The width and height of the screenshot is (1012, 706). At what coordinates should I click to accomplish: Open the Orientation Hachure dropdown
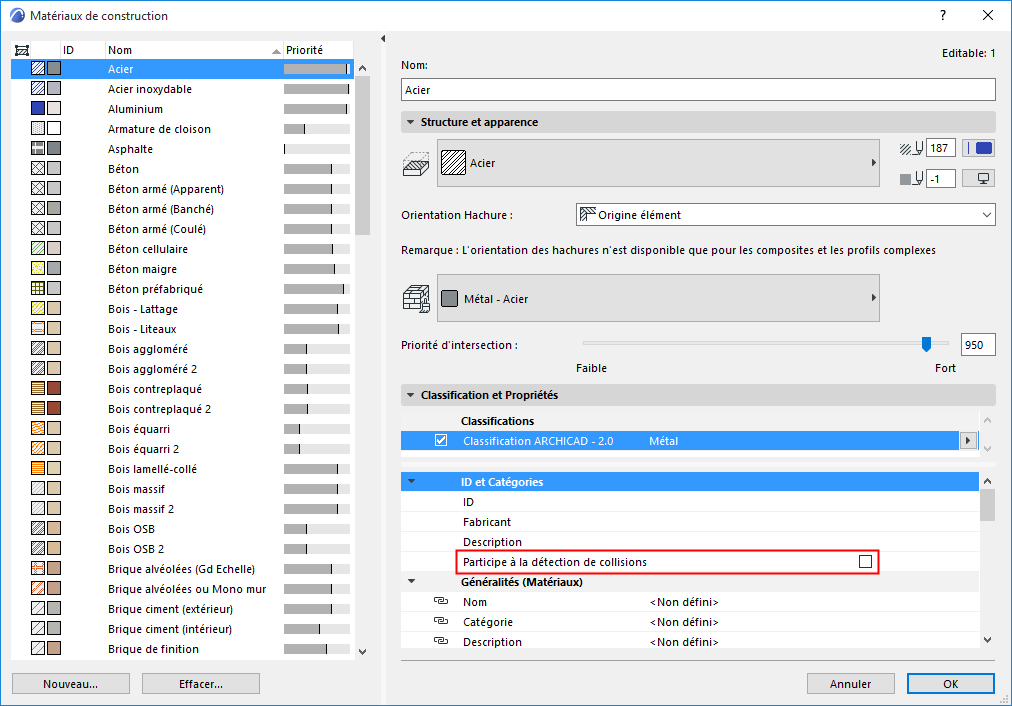pyautogui.click(x=983, y=214)
